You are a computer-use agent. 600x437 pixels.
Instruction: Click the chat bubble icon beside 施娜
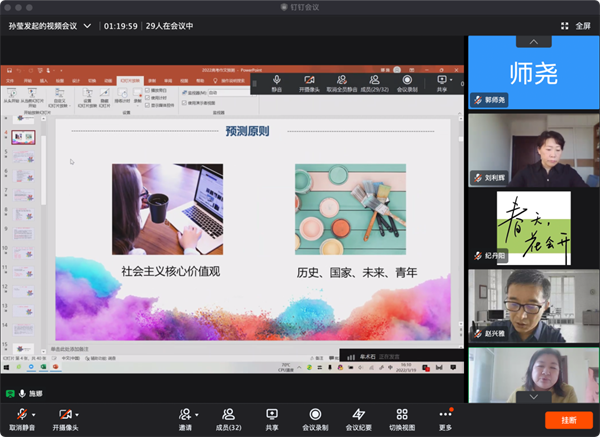(10, 393)
